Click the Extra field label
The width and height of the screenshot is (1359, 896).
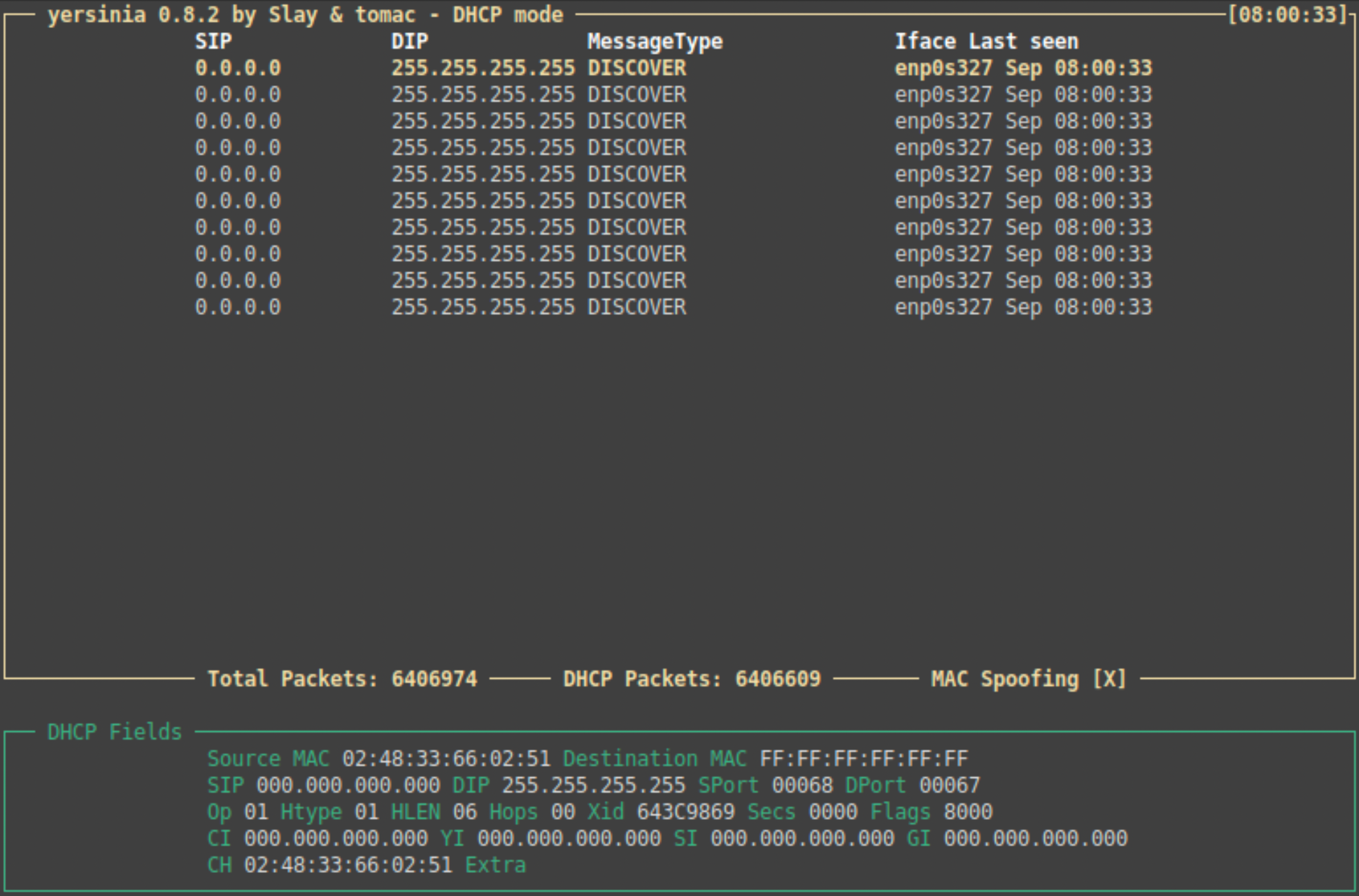[x=496, y=865]
